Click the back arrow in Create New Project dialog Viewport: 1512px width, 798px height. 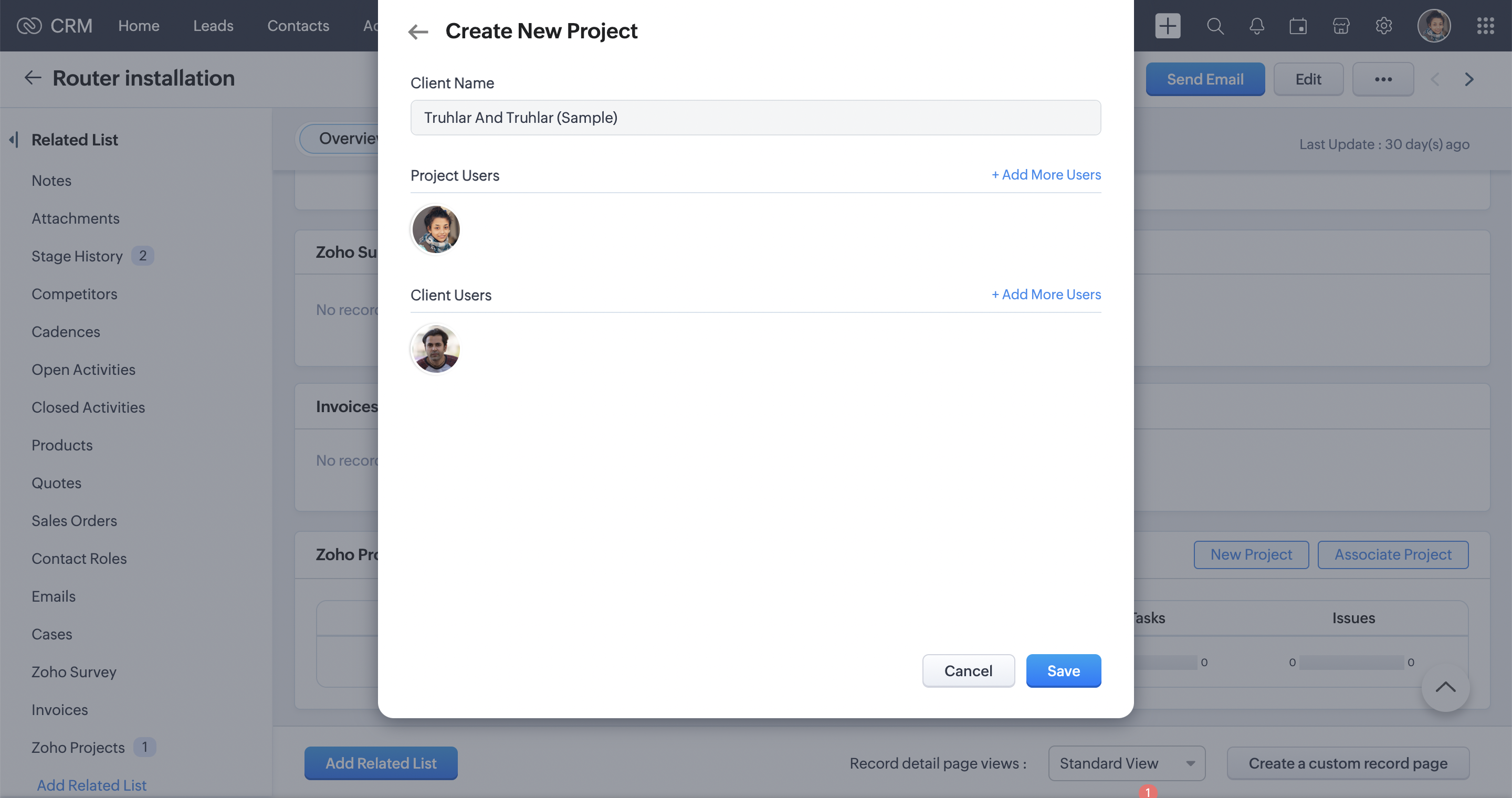[418, 31]
